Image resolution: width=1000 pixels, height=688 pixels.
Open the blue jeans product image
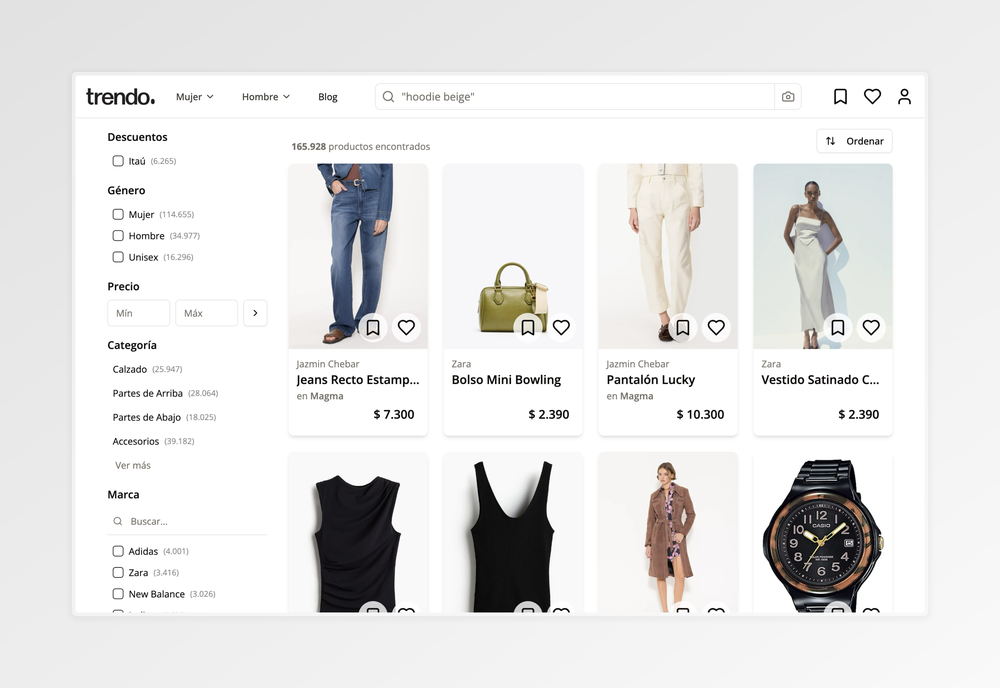358,256
